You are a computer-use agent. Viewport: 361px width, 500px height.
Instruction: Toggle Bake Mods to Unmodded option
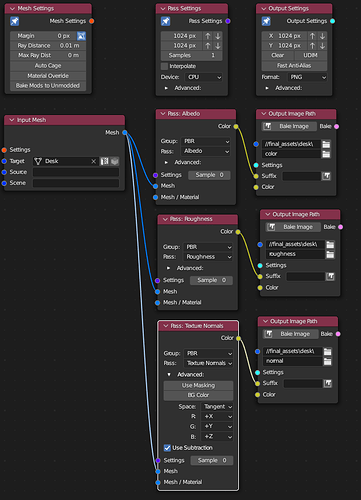point(48,86)
